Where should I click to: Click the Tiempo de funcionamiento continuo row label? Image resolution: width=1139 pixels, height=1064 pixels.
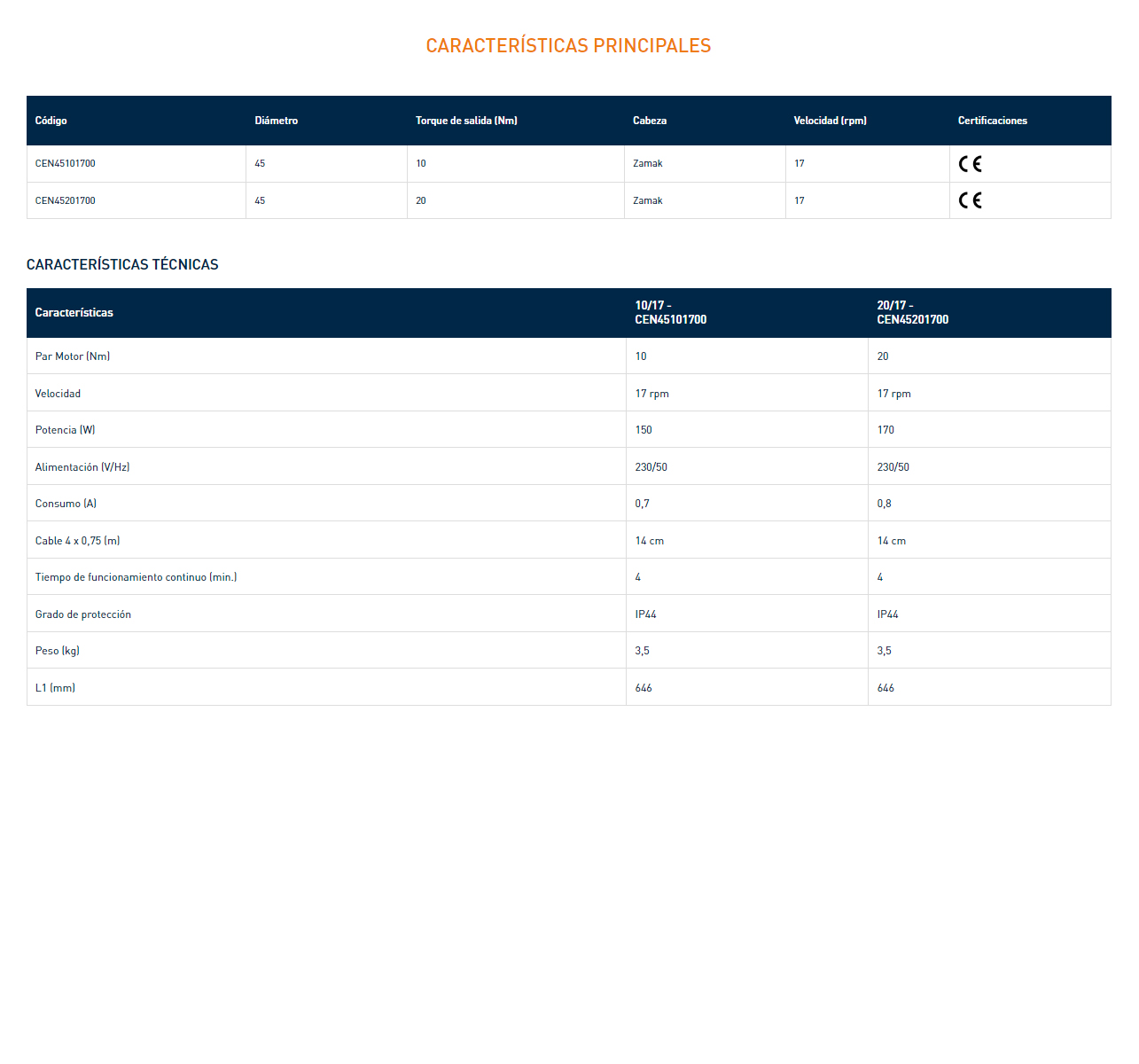coord(136,577)
